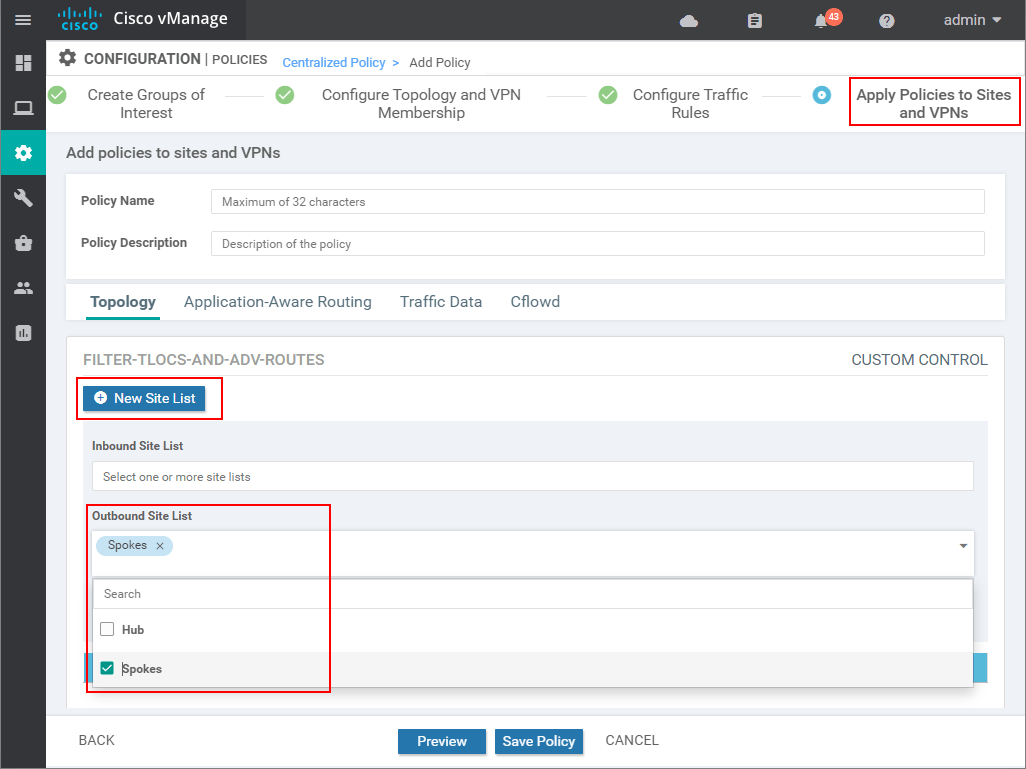1026x769 pixels.
Task: View alarms via the bell notification icon
Action: (x=820, y=19)
